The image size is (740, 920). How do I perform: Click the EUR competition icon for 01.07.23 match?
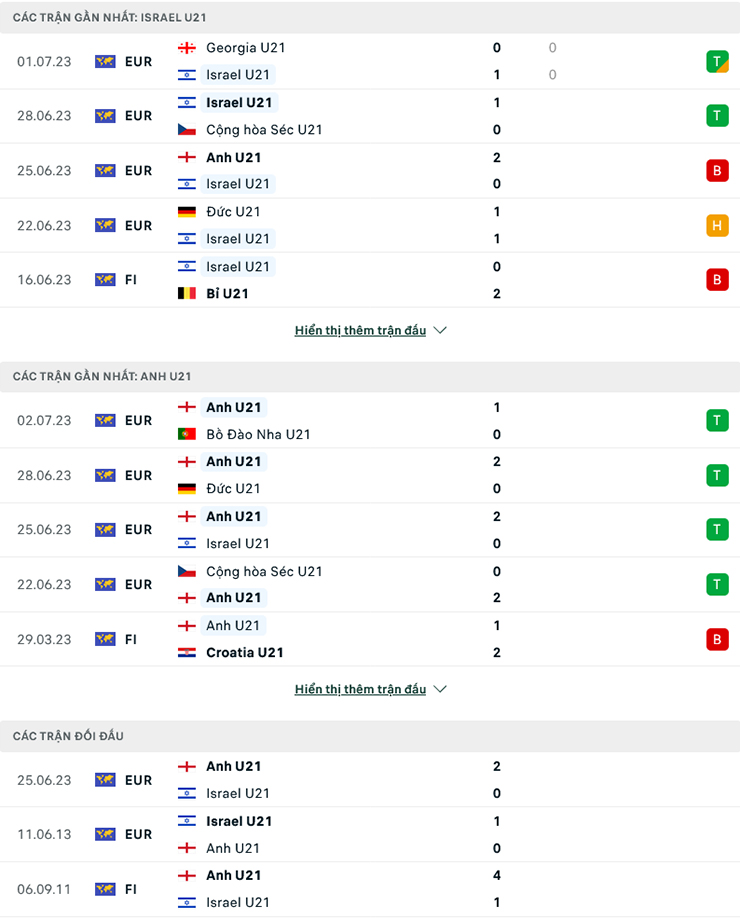[x=105, y=61]
